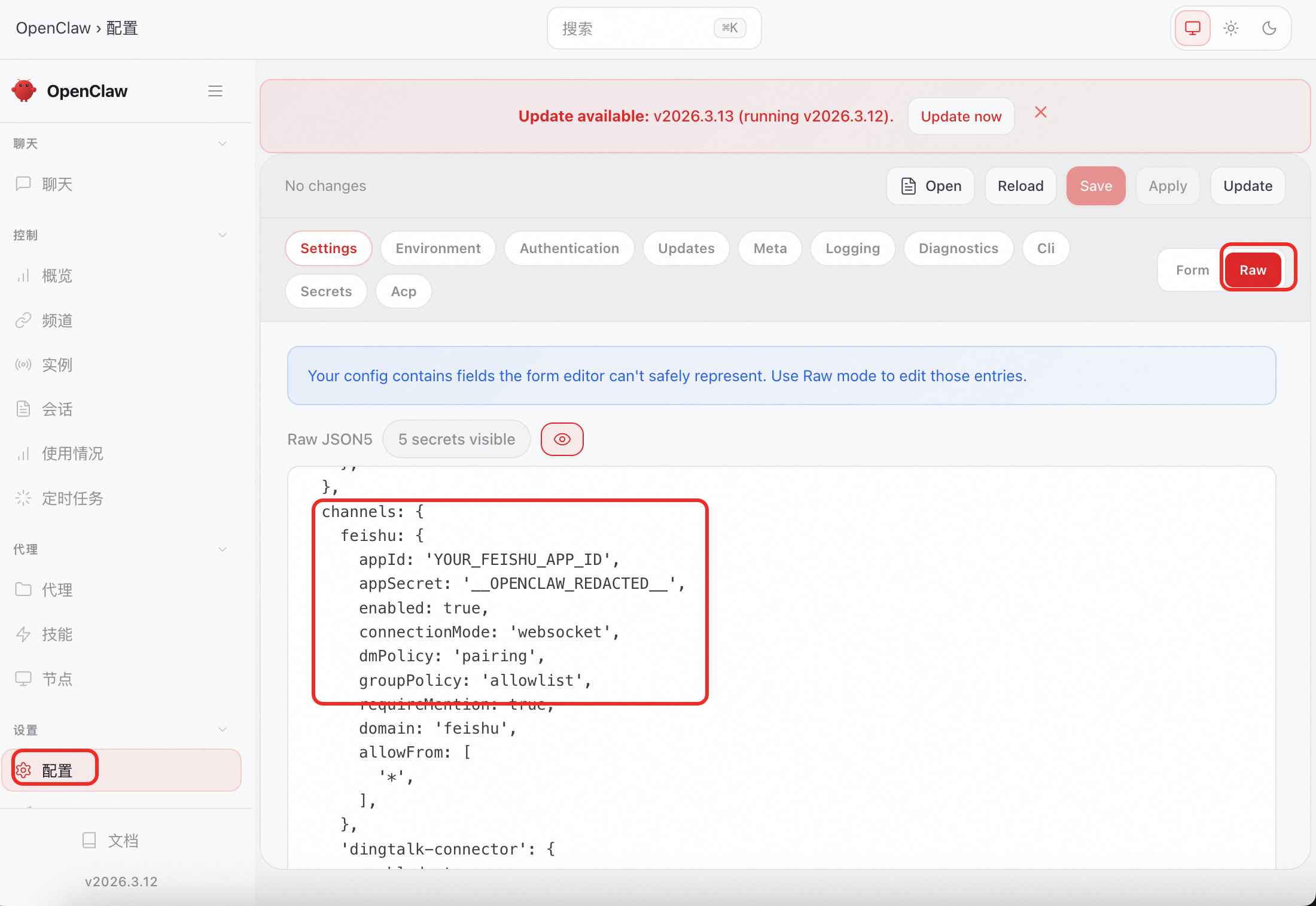The image size is (1316, 906).
Task: Open the Meta config tab
Action: point(770,248)
